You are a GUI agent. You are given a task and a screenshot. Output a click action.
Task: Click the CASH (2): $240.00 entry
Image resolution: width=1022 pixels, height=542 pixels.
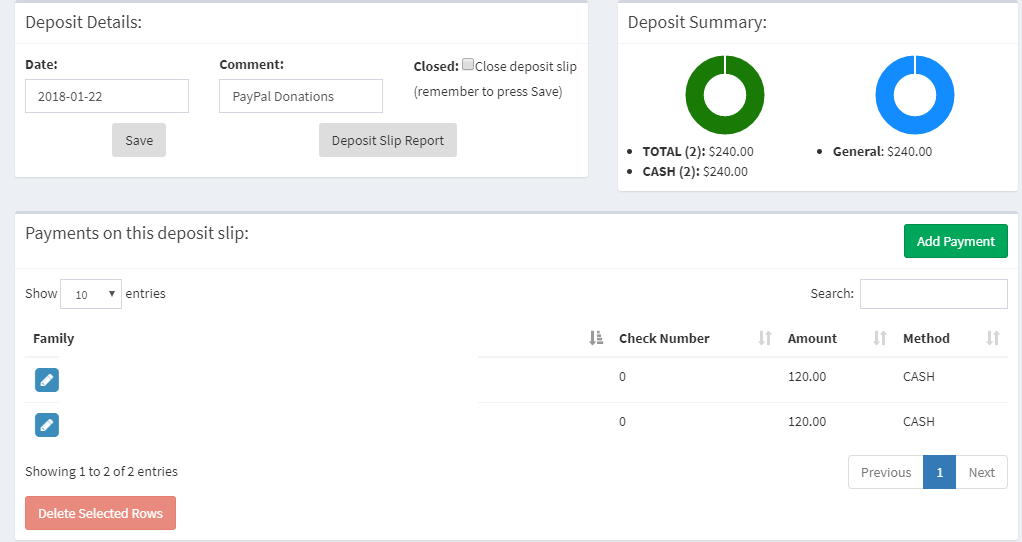click(x=695, y=172)
